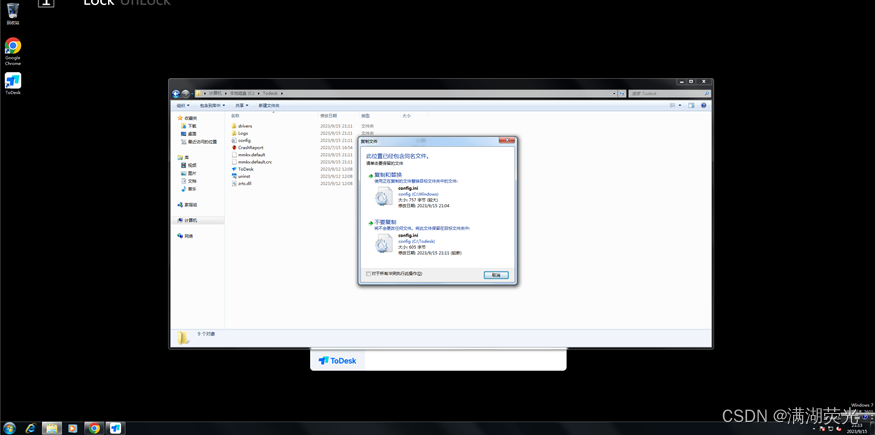This screenshot has width=875, height=435.
Task: Open the Windows Start menu
Action: [9, 428]
